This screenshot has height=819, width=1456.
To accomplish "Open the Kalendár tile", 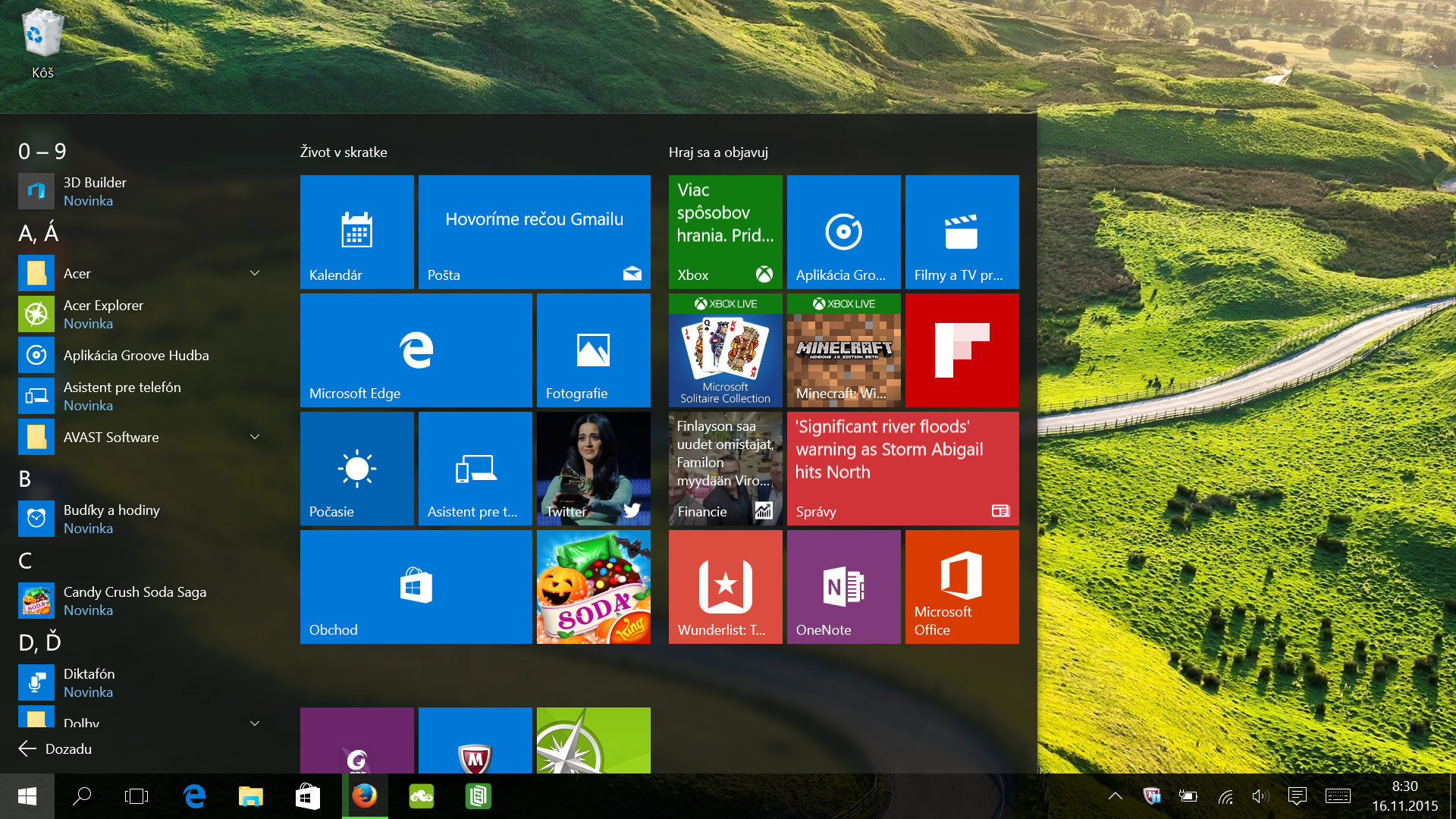I will pos(357,232).
